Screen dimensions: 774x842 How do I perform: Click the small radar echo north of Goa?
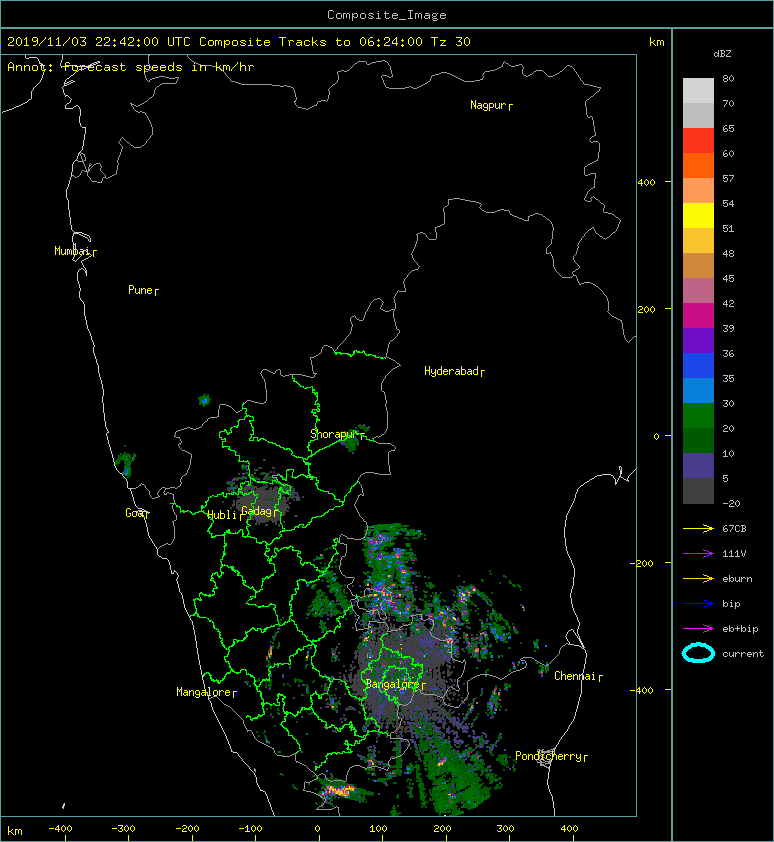[126, 463]
